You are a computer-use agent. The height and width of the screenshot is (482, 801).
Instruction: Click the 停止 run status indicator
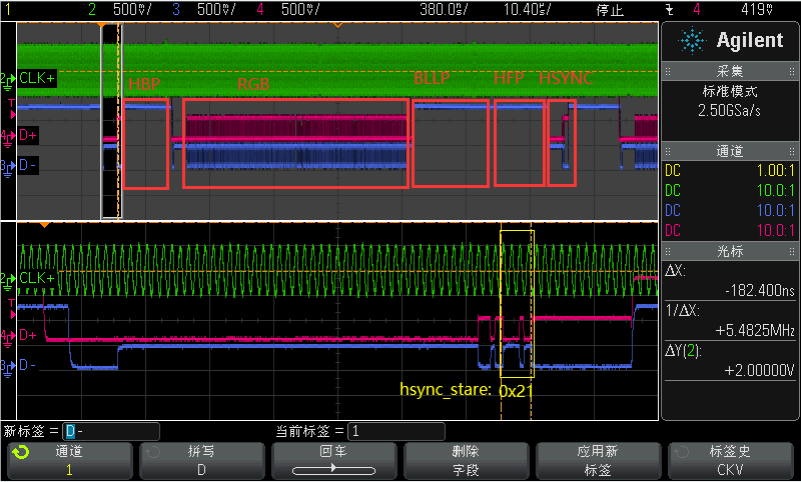point(609,10)
